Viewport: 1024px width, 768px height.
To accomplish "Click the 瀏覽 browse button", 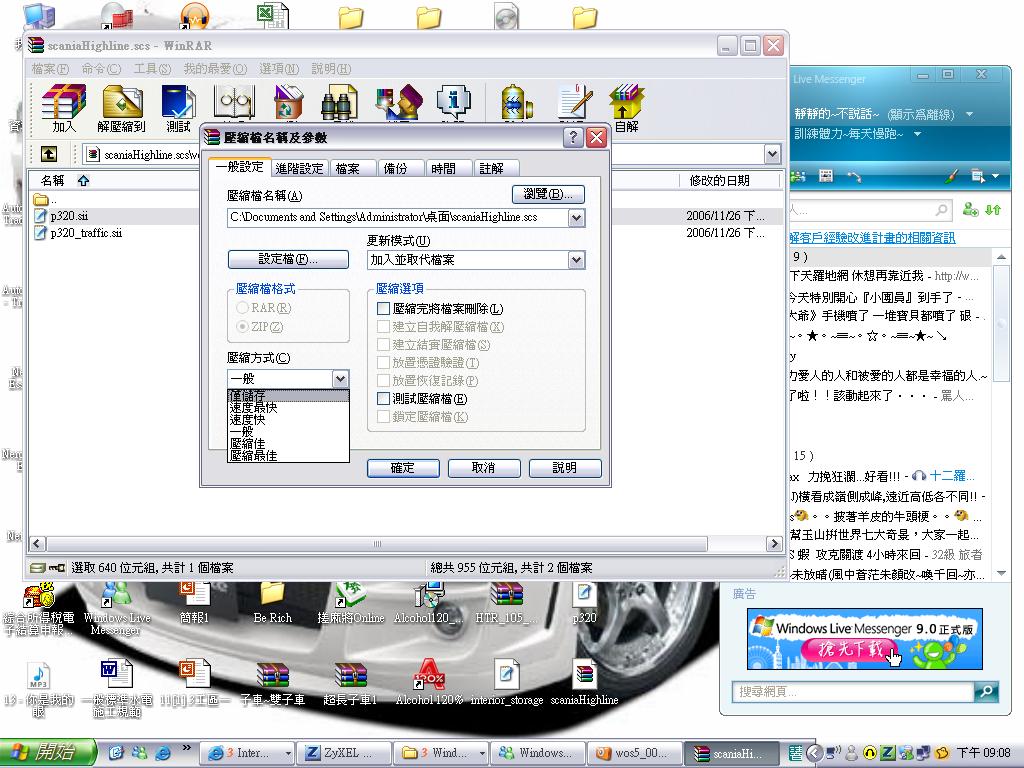I will click(x=548, y=194).
